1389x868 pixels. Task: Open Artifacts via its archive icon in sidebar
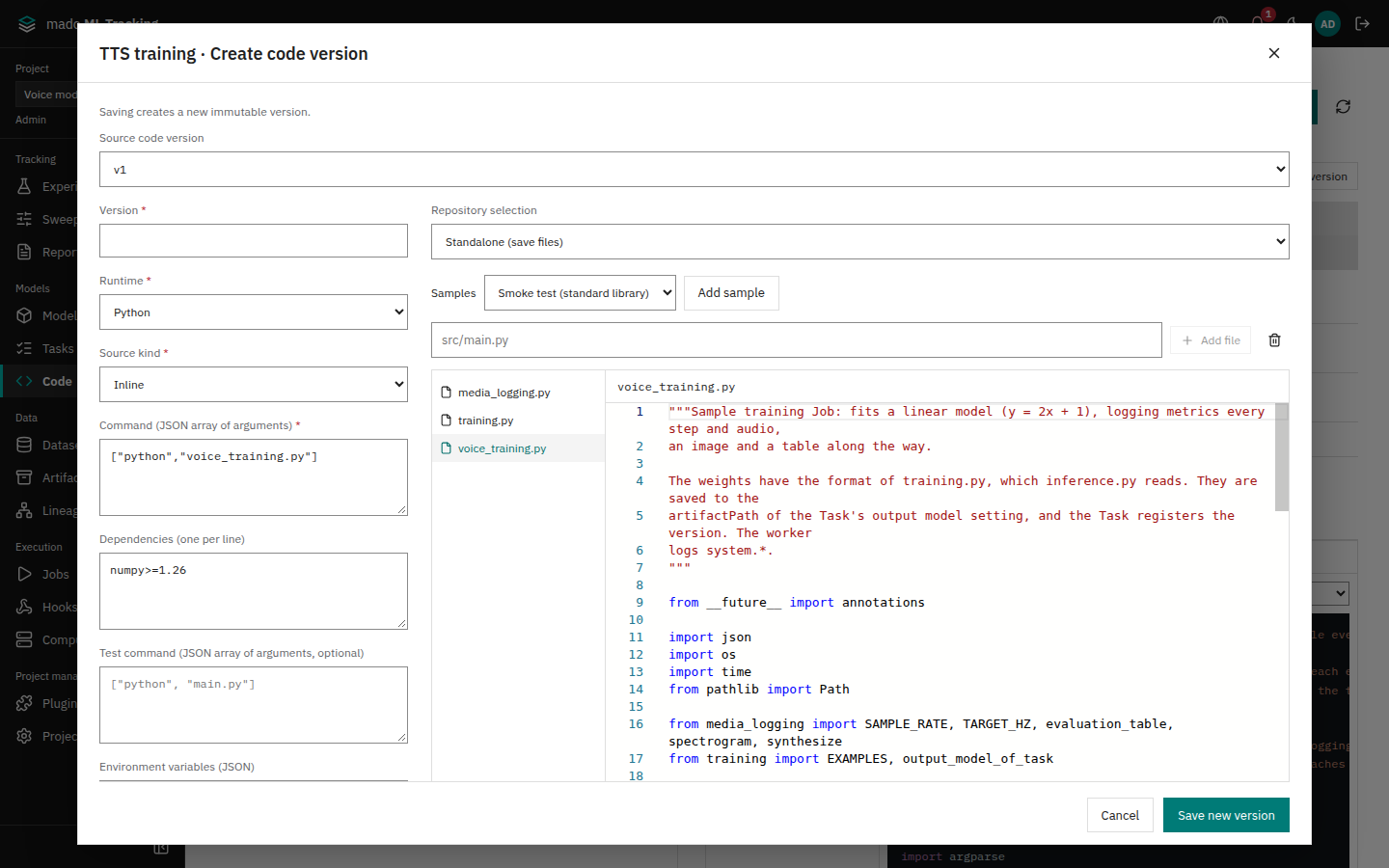24,477
